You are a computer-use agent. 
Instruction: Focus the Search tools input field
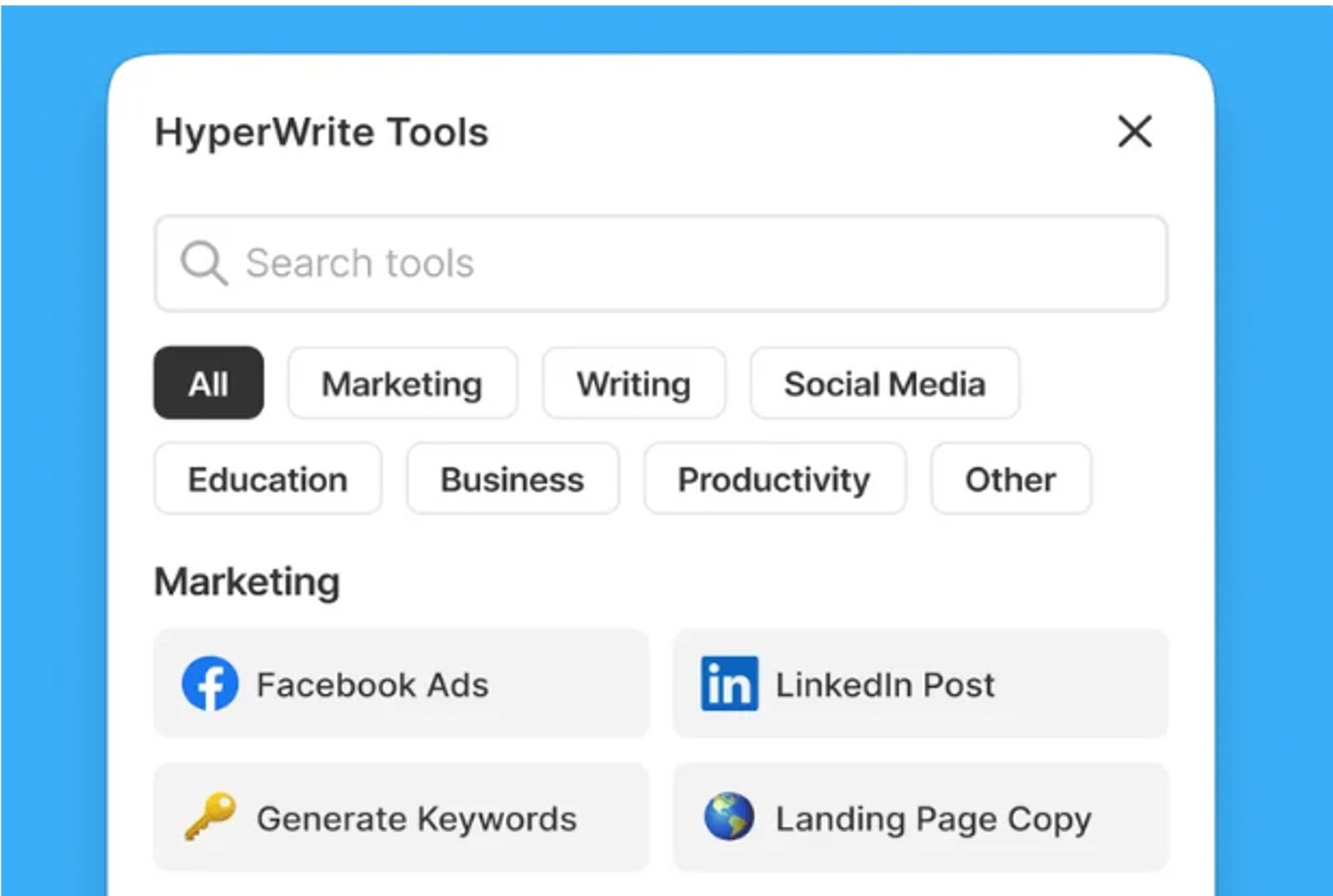click(661, 263)
